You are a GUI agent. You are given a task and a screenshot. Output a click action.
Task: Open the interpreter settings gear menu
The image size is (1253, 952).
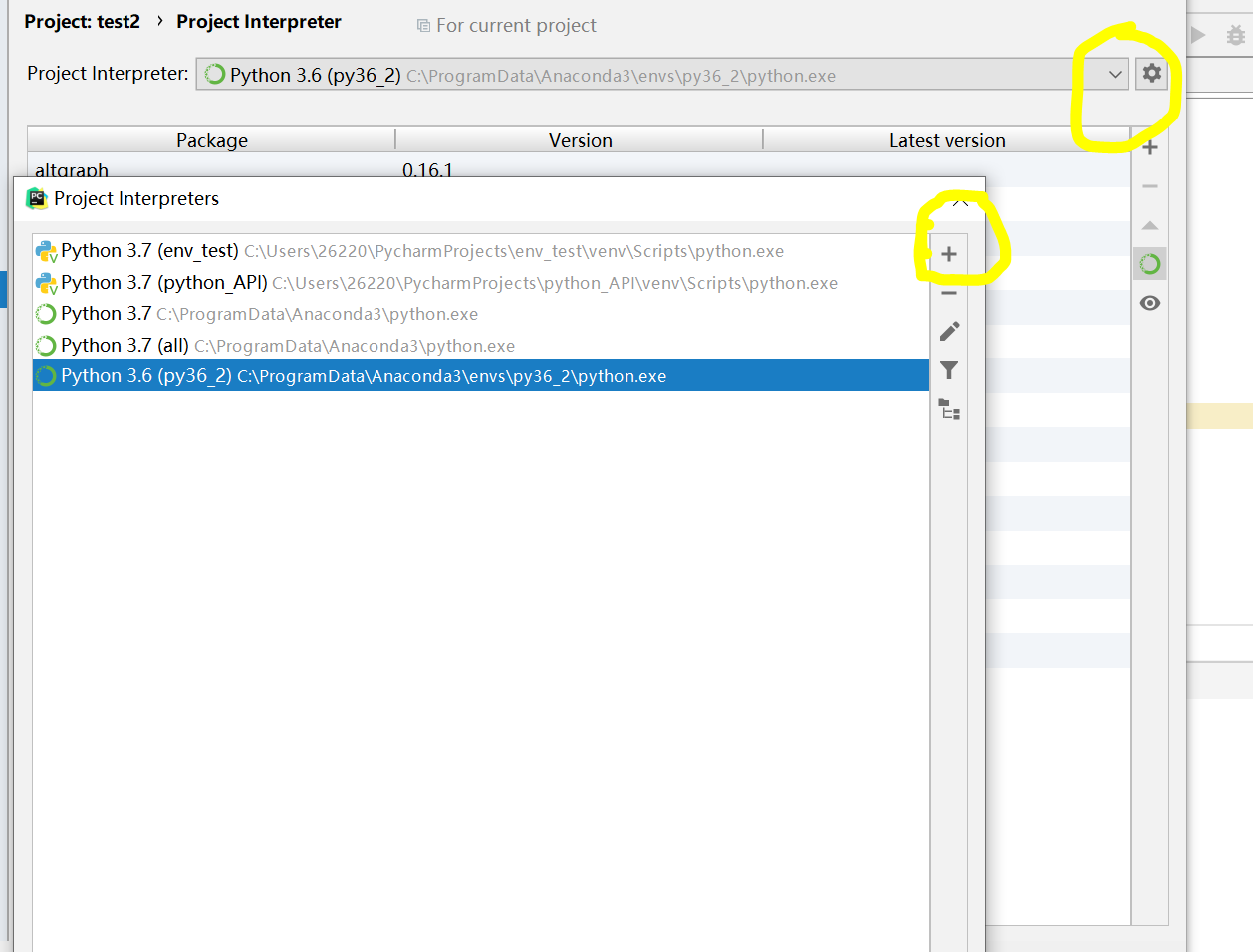(x=1151, y=74)
